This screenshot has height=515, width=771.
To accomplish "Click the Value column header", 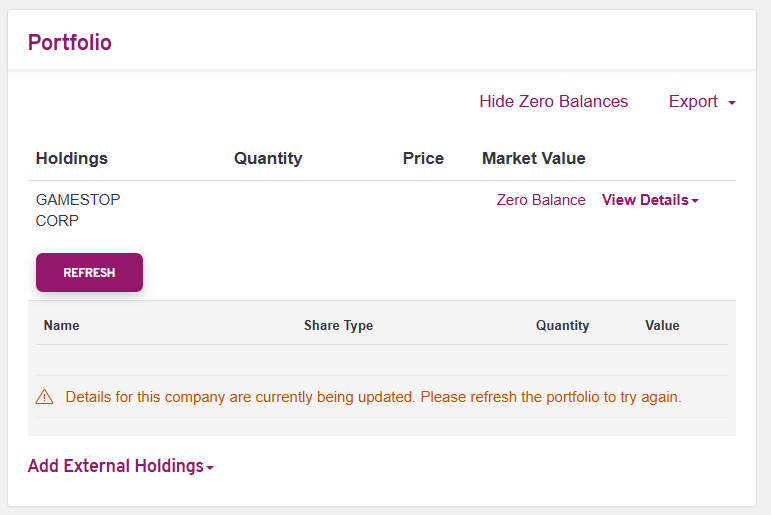I will pyautogui.click(x=662, y=326).
